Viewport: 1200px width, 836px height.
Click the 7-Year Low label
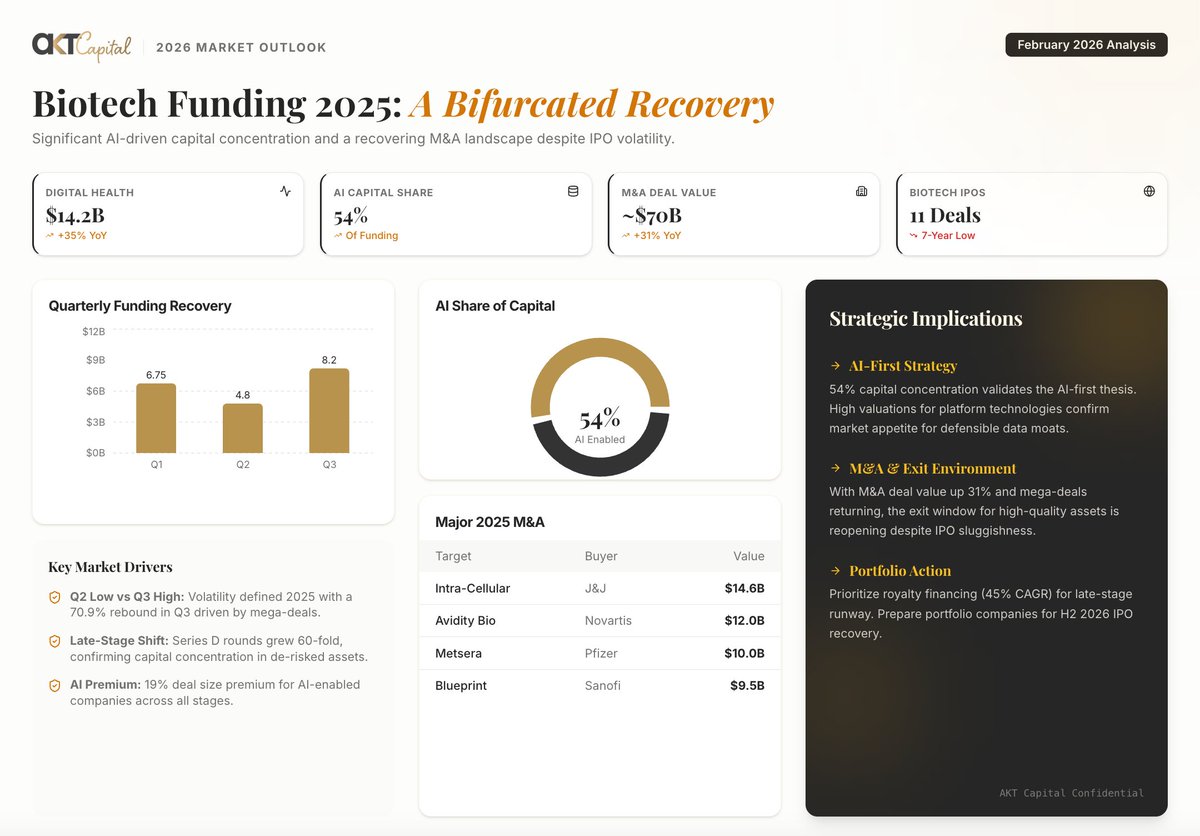[x=950, y=236]
